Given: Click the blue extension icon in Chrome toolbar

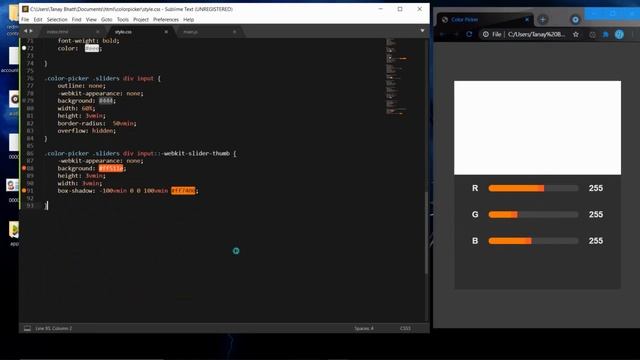Looking at the screenshot, I should pos(606,35).
